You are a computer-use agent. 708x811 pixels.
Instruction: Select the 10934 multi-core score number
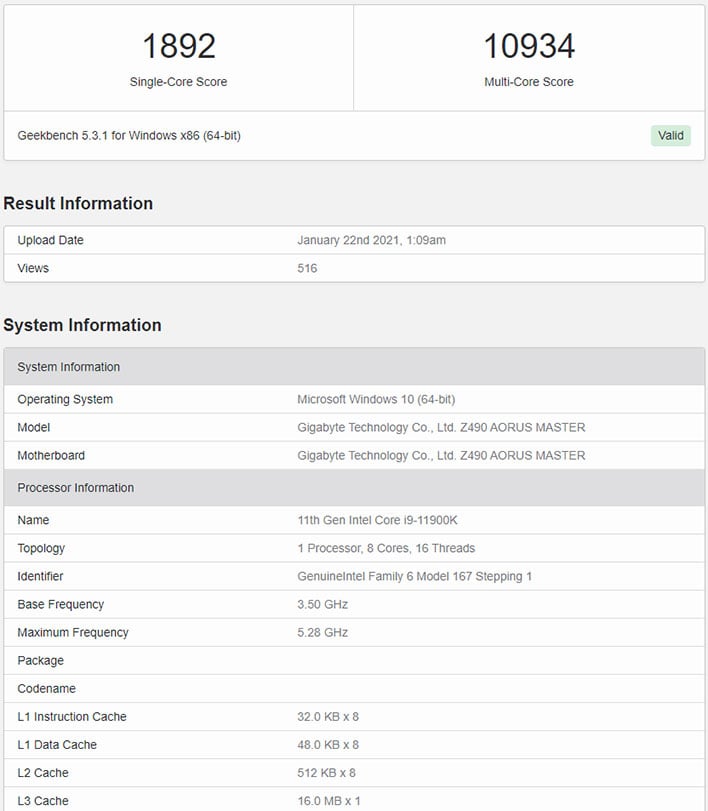click(x=529, y=46)
